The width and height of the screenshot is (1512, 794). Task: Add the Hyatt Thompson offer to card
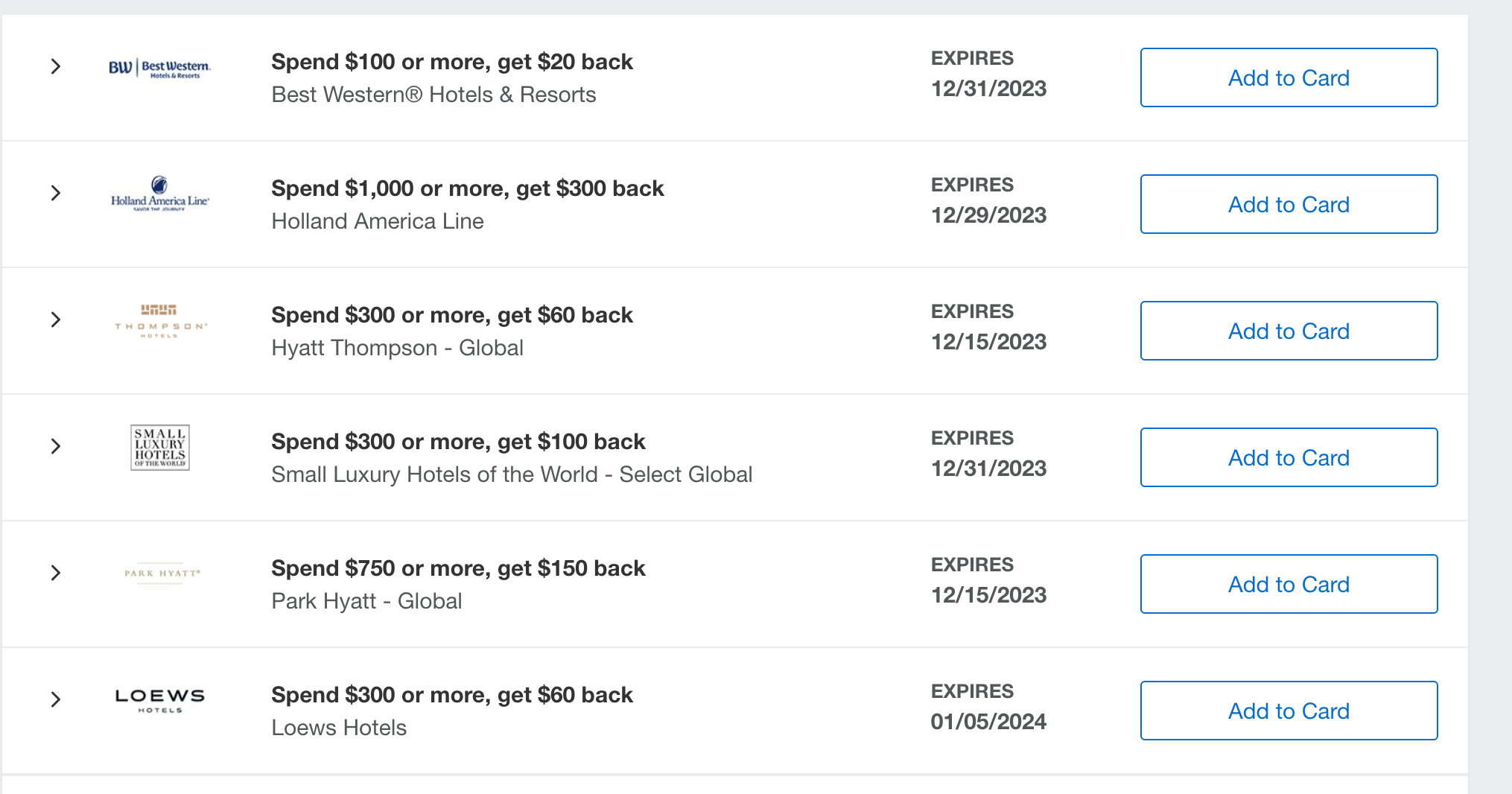click(1288, 331)
